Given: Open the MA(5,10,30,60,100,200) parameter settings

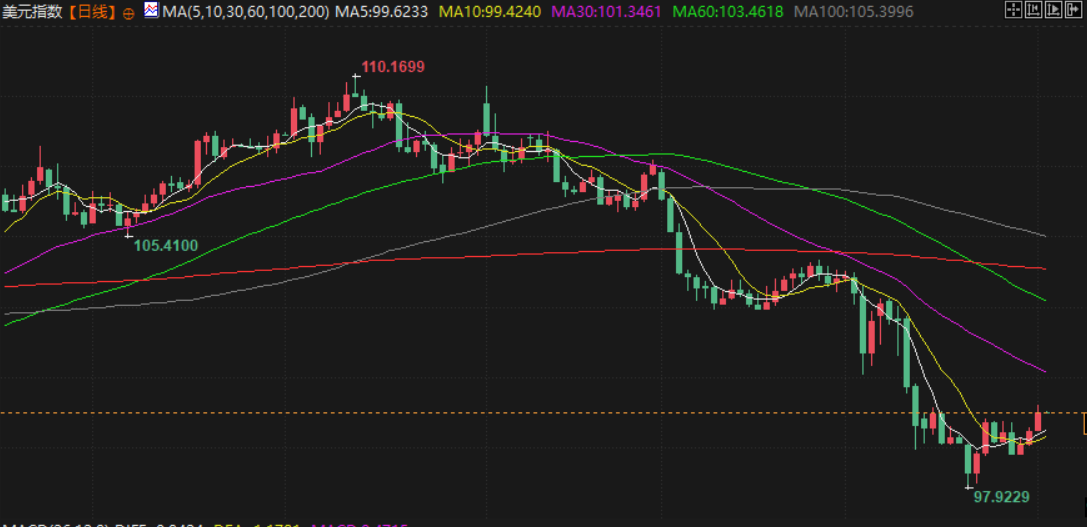Looking at the screenshot, I should (x=245, y=12).
